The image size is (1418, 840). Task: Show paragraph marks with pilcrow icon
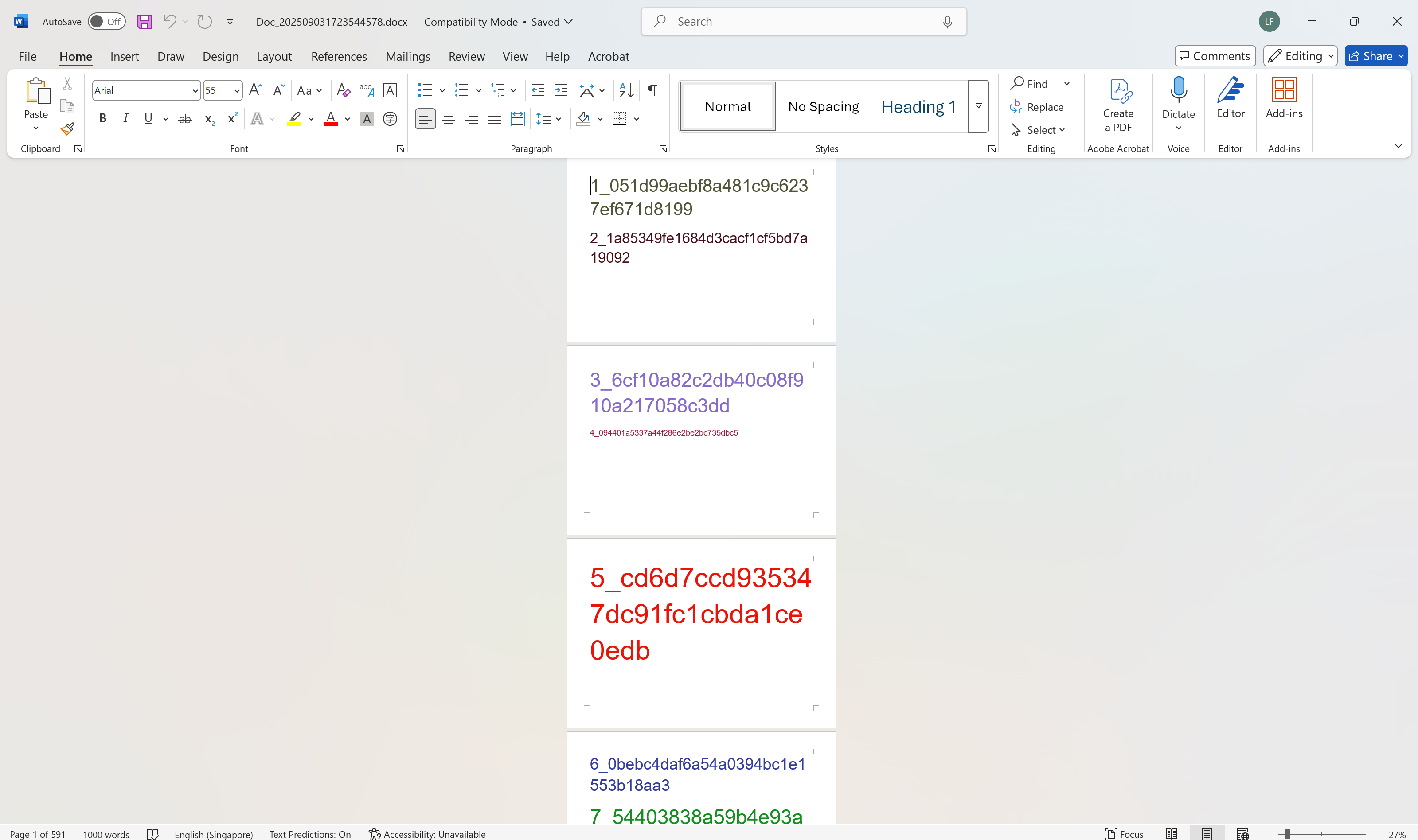coord(652,90)
